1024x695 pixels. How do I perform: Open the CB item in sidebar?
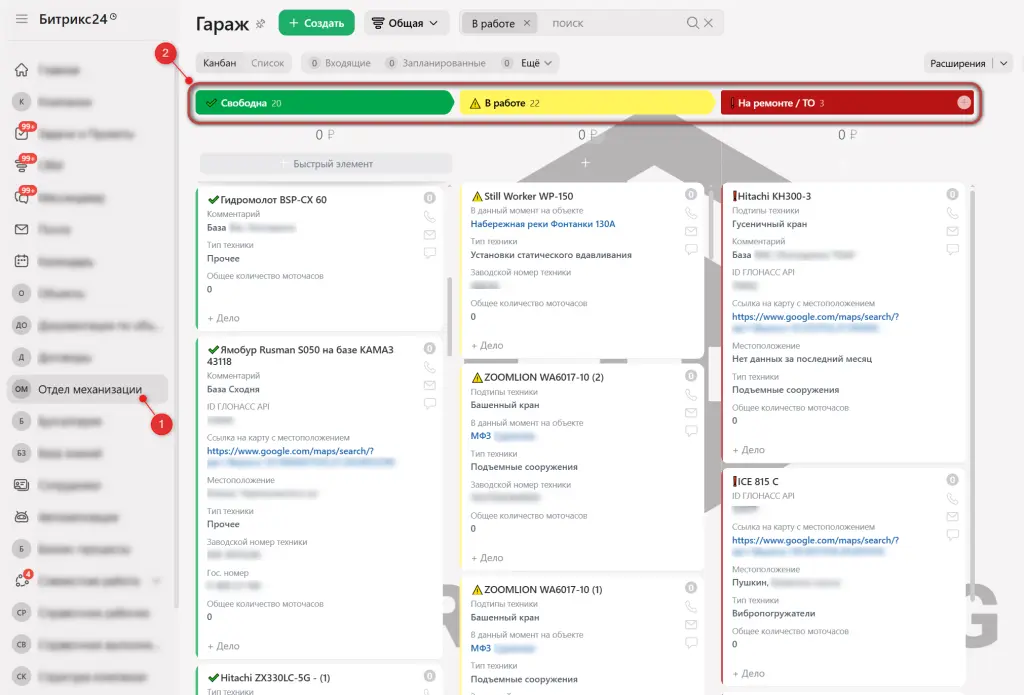click(x=22, y=644)
